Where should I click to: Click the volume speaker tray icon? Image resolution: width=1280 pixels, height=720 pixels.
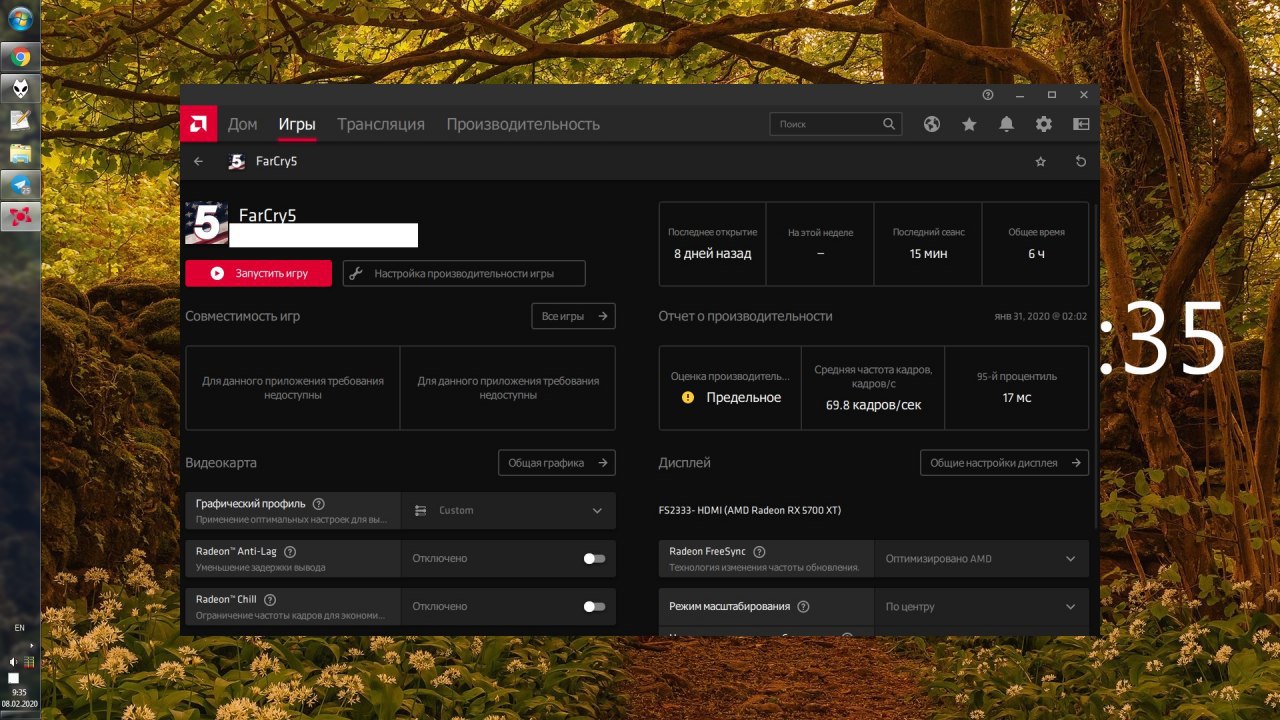point(13,662)
